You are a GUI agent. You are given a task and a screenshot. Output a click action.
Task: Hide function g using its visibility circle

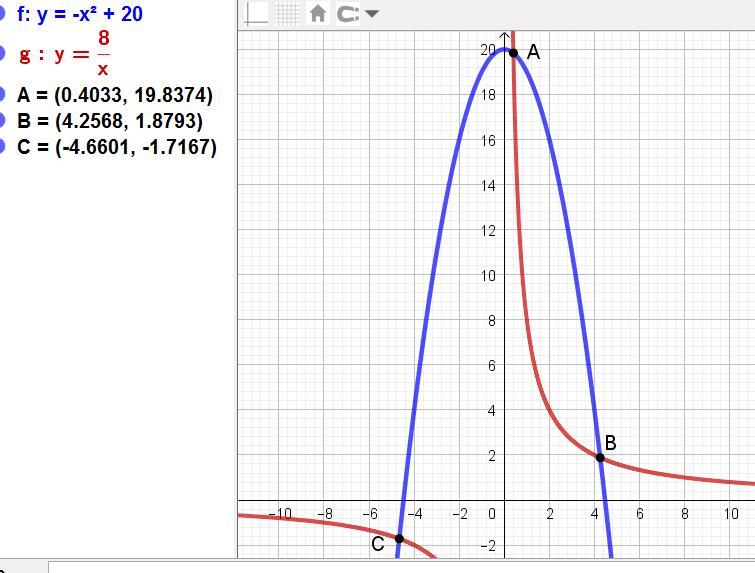point(3,53)
